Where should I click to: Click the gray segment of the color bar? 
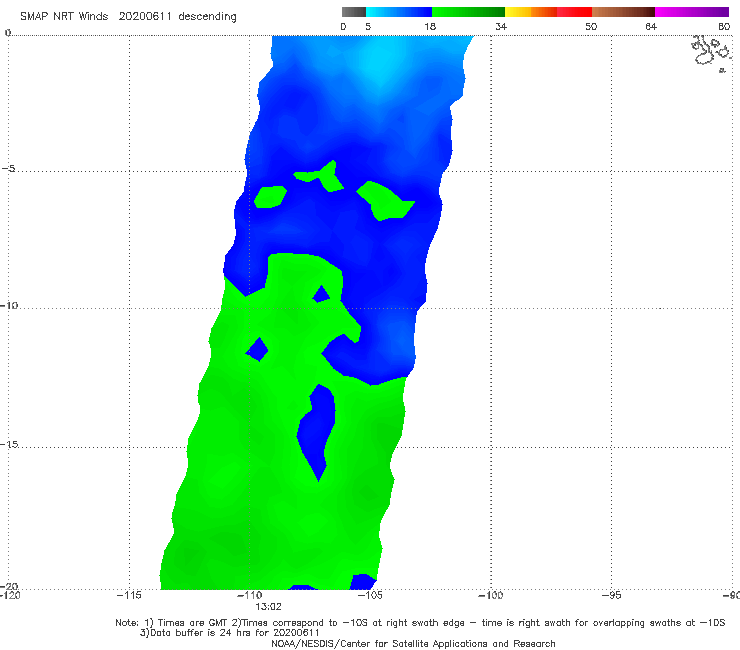tap(353, 12)
